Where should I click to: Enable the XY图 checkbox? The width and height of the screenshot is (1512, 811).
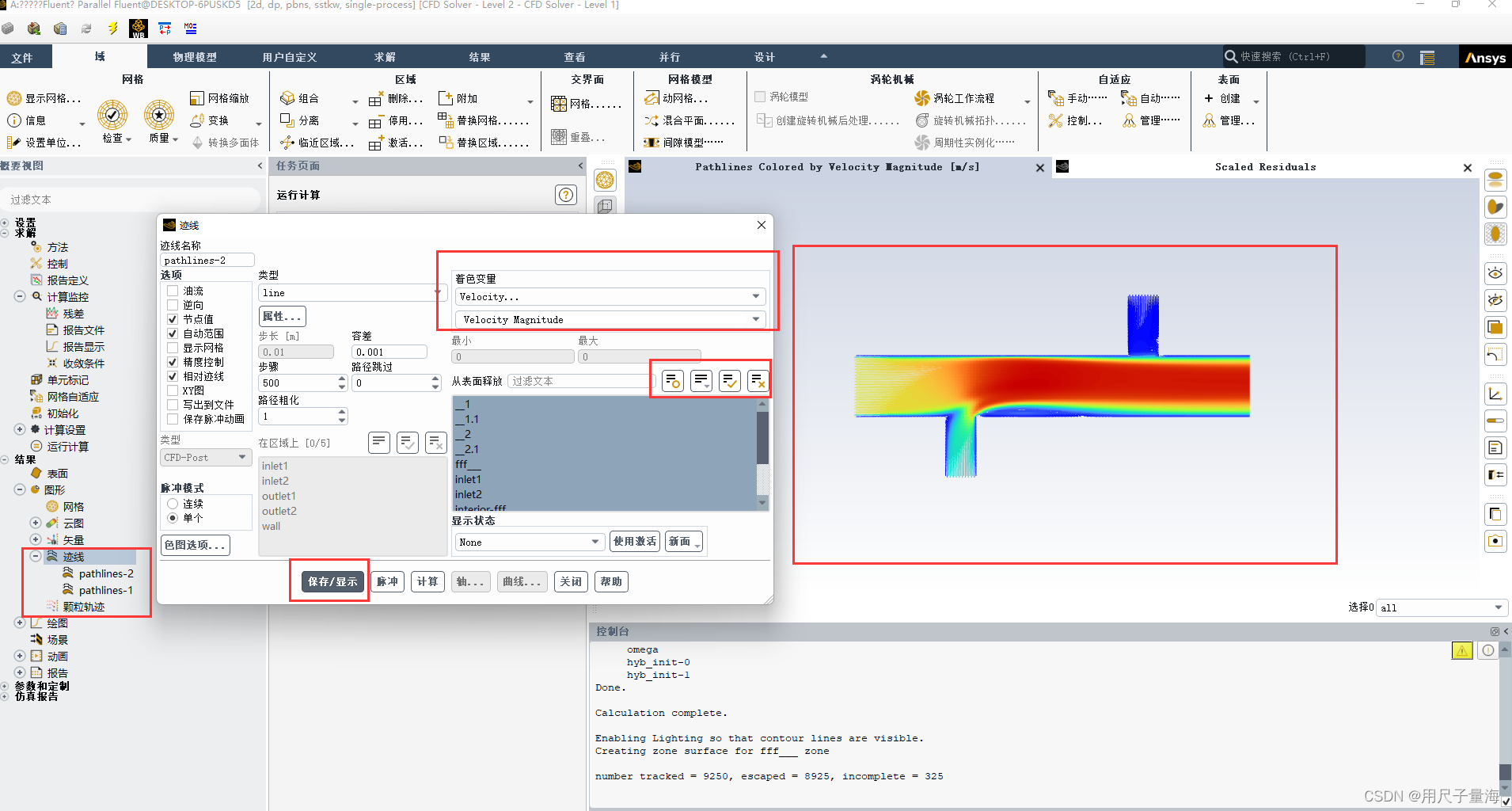click(173, 390)
